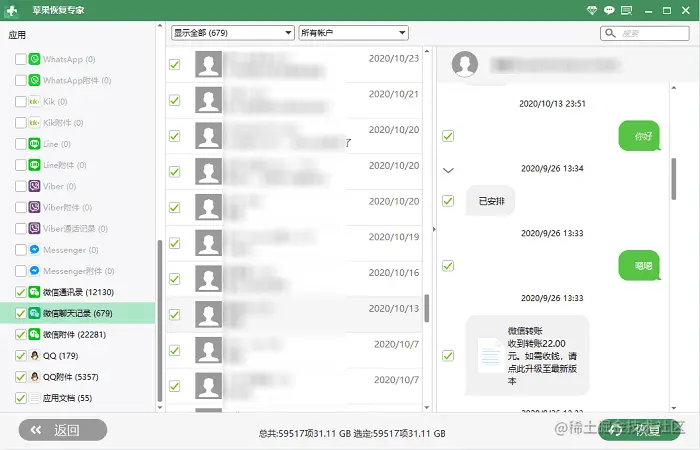Click the file icon in 微信转账 message
The width and height of the screenshot is (700, 450).
pos(490,356)
